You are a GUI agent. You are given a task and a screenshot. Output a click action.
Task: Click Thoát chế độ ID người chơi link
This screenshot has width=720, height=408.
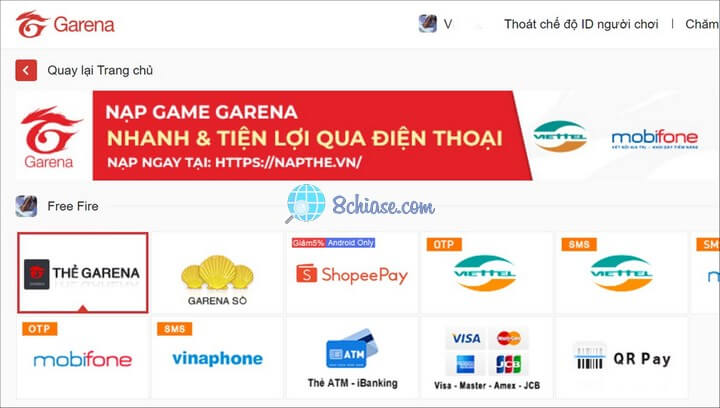coord(581,24)
